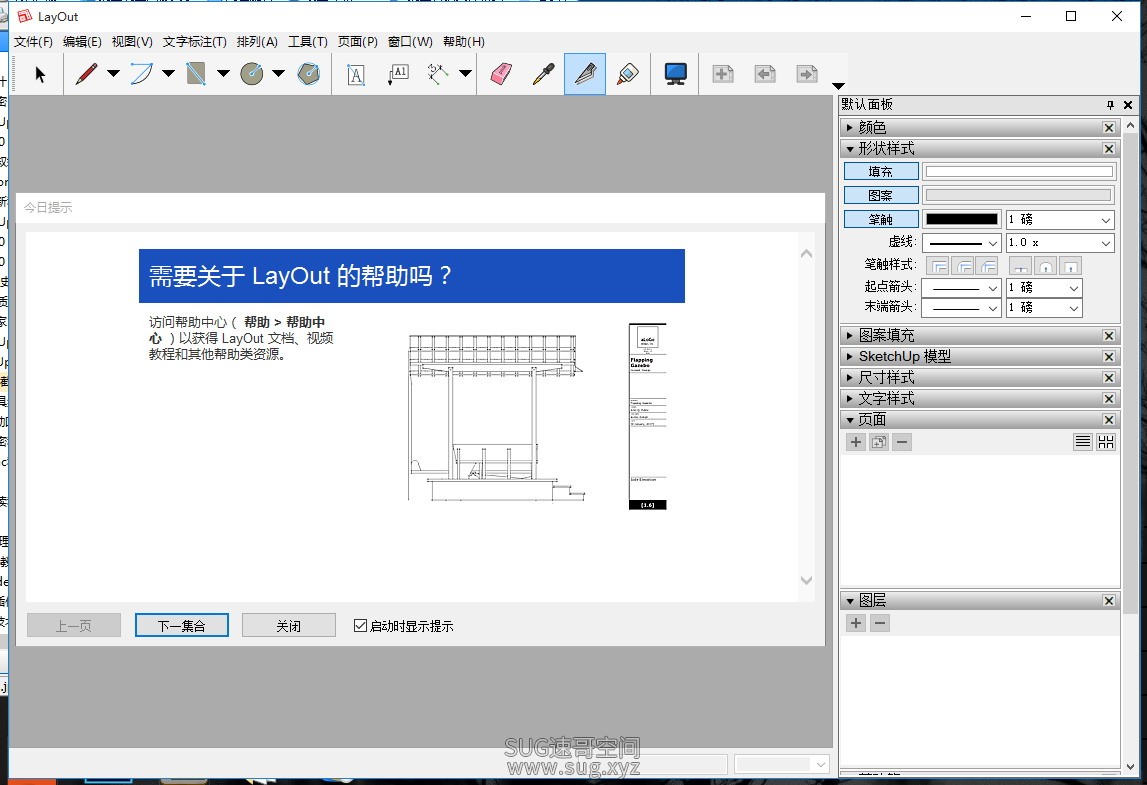Click the grey pattern swatch
The height and width of the screenshot is (785, 1147).
coord(1019,195)
